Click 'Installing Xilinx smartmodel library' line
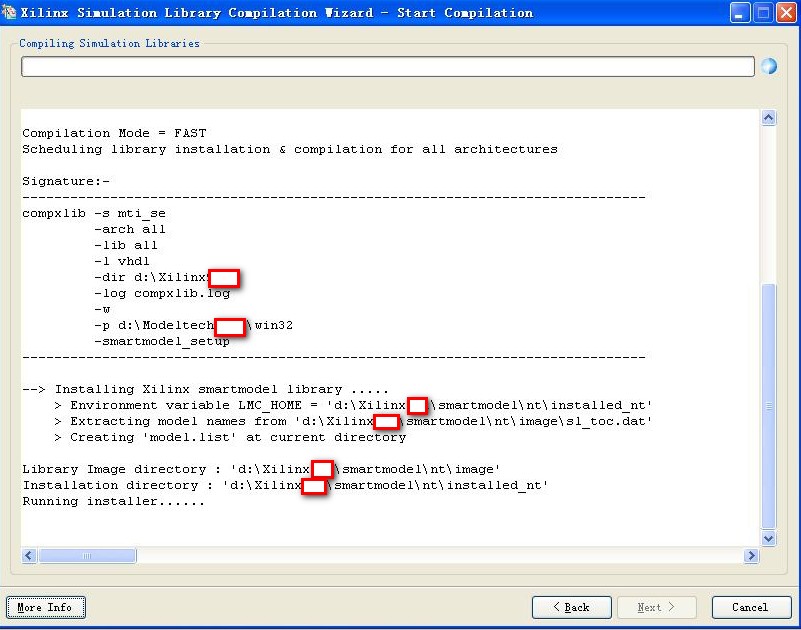Image resolution: width=801 pixels, height=630 pixels. tap(205, 389)
